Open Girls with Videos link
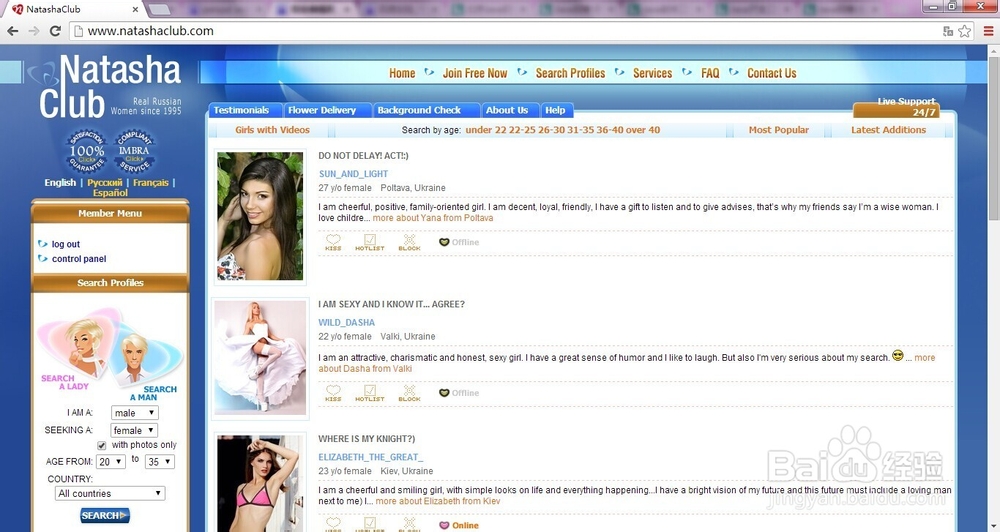This screenshot has height=532, width=1000. 272,130
